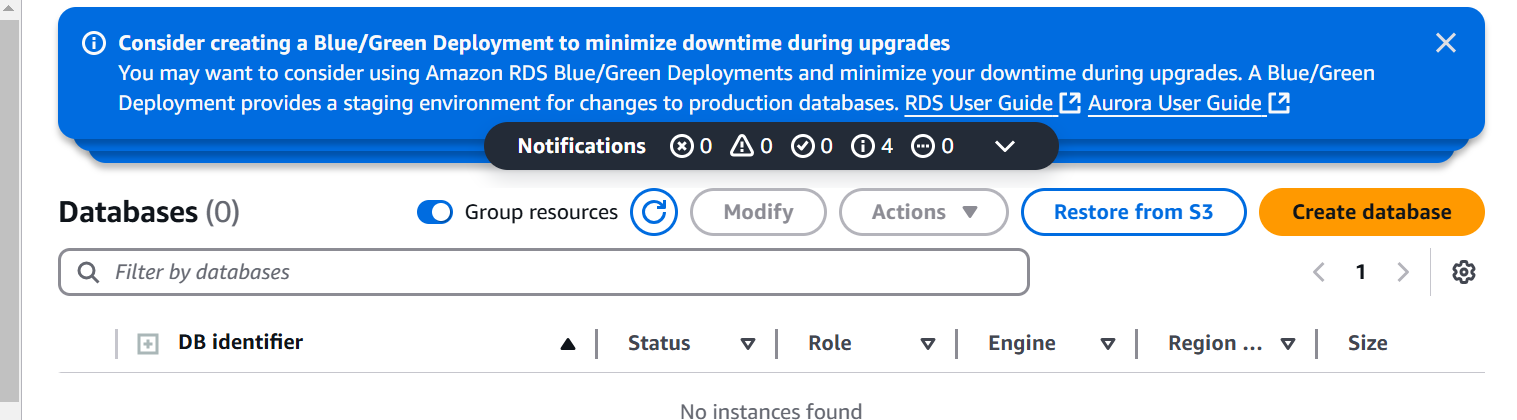Sort by Engine column arrow
1517x420 pixels.
click(1107, 344)
